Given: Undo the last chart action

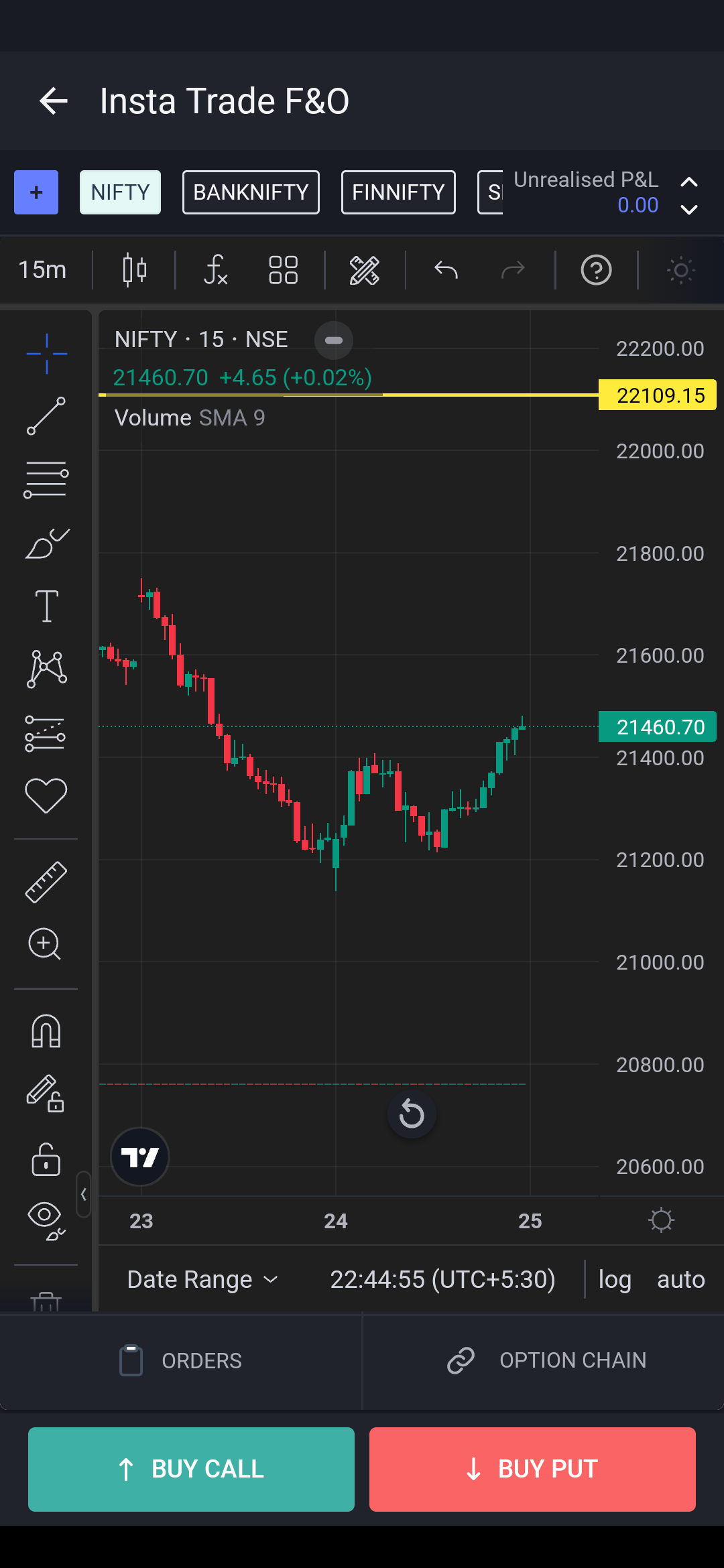Looking at the screenshot, I should (x=446, y=270).
